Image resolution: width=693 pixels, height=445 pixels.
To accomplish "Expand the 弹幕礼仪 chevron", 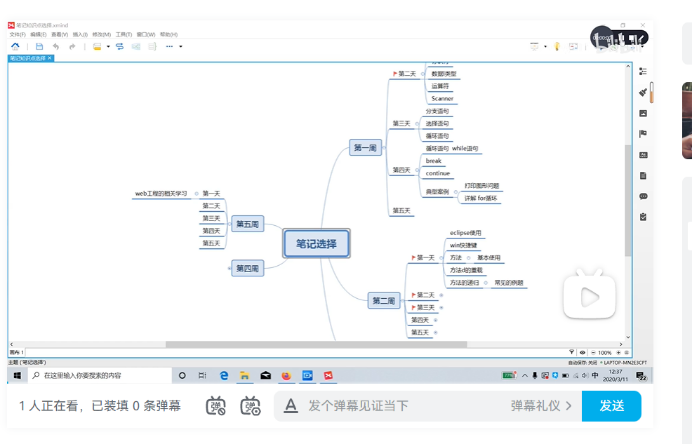I will click(x=568, y=406).
